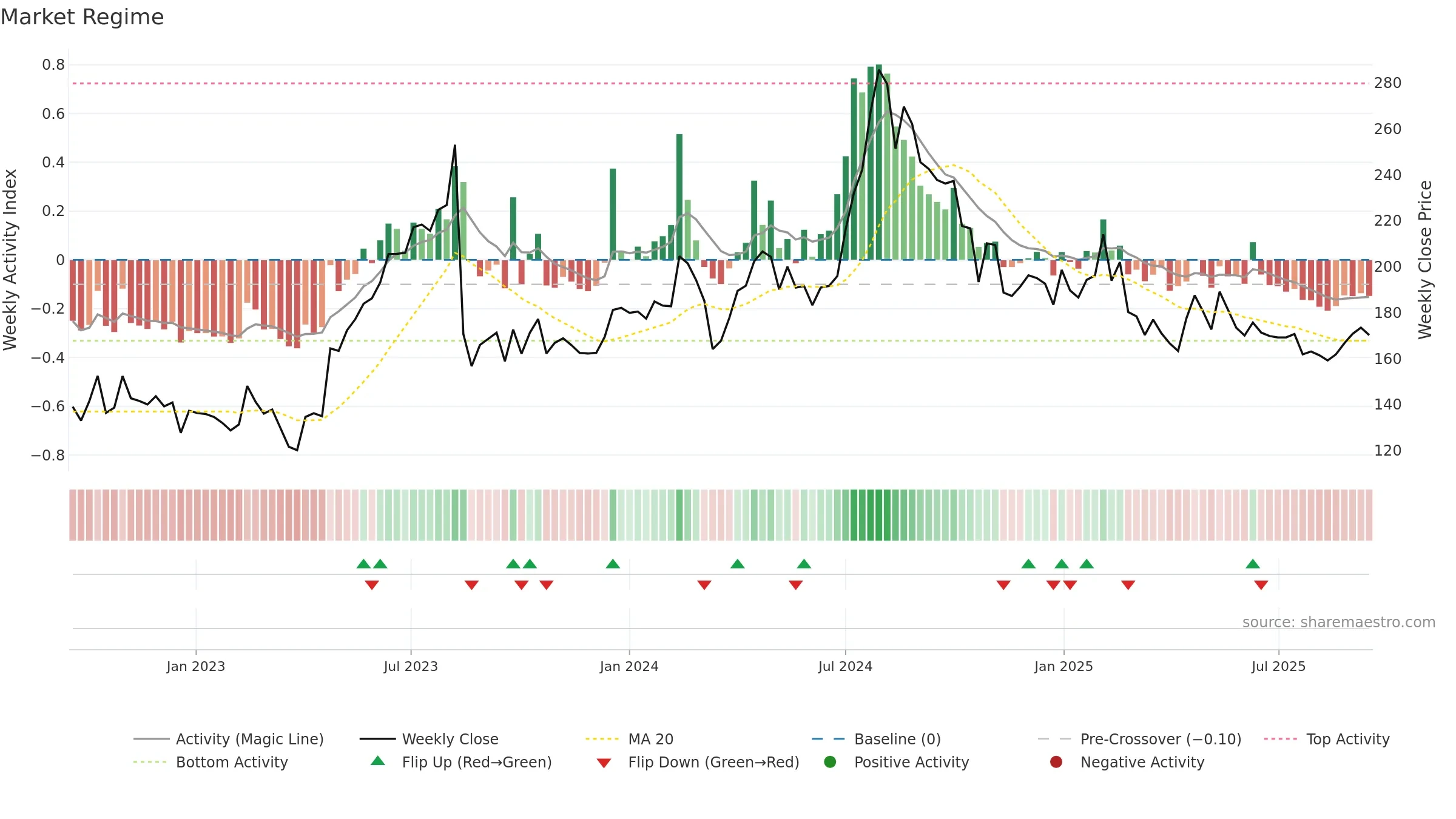Click the 'Flip Down (Green→Red)' legend label

point(714,762)
